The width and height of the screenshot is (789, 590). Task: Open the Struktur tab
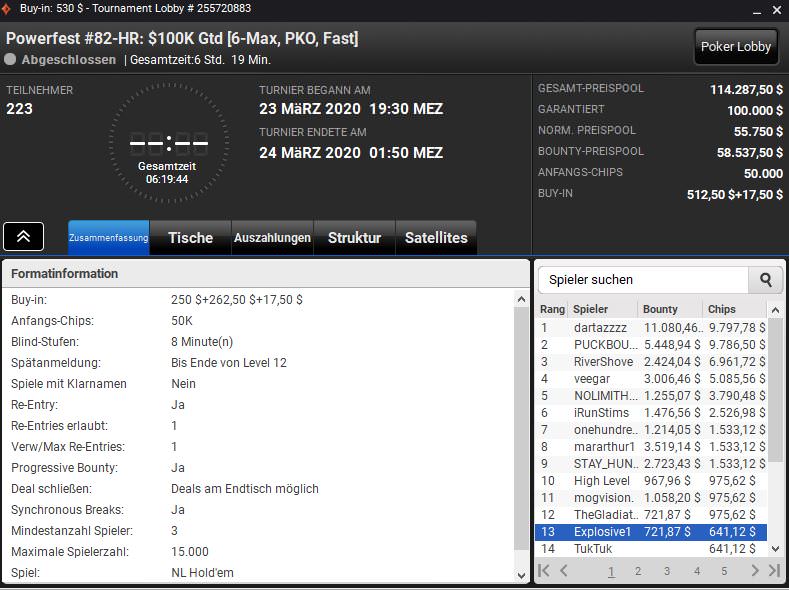[354, 238]
